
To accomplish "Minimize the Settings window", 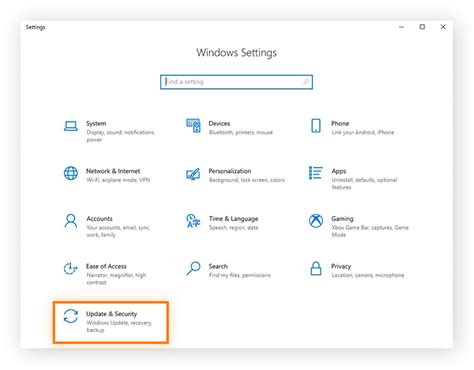I will (x=401, y=27).
